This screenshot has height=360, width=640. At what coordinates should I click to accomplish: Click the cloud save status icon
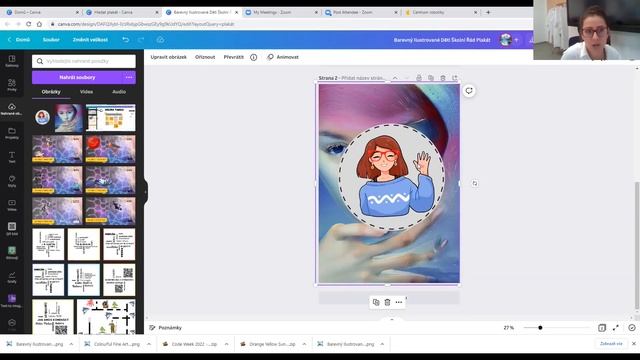coord(160,40)
